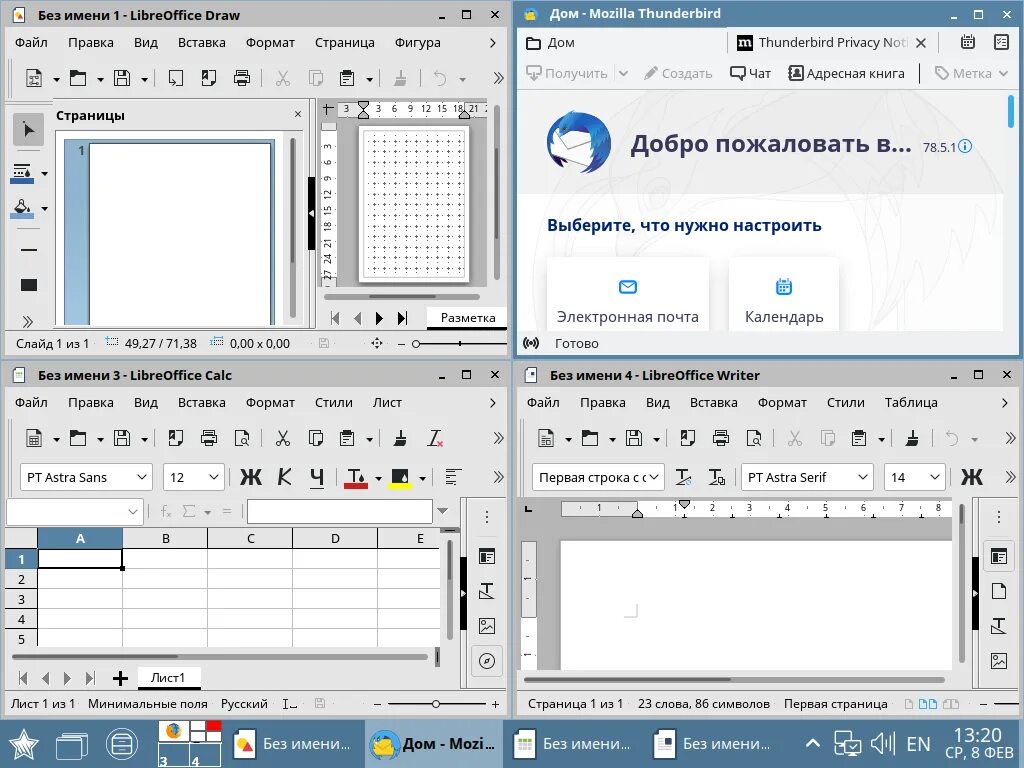The height and width of the screenshot is (768, 1024).
Task: Click the Open folder icon in Calc toolbar
Action: point(78,438)
